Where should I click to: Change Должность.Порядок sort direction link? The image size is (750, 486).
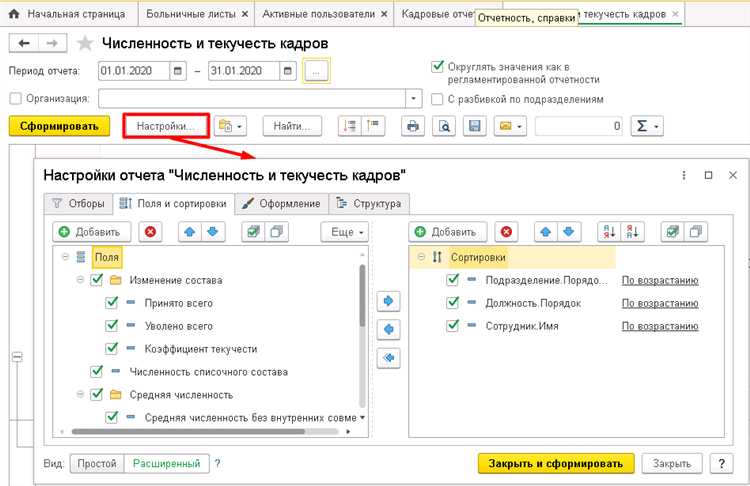pyautogui.click(x=660, y=303)
